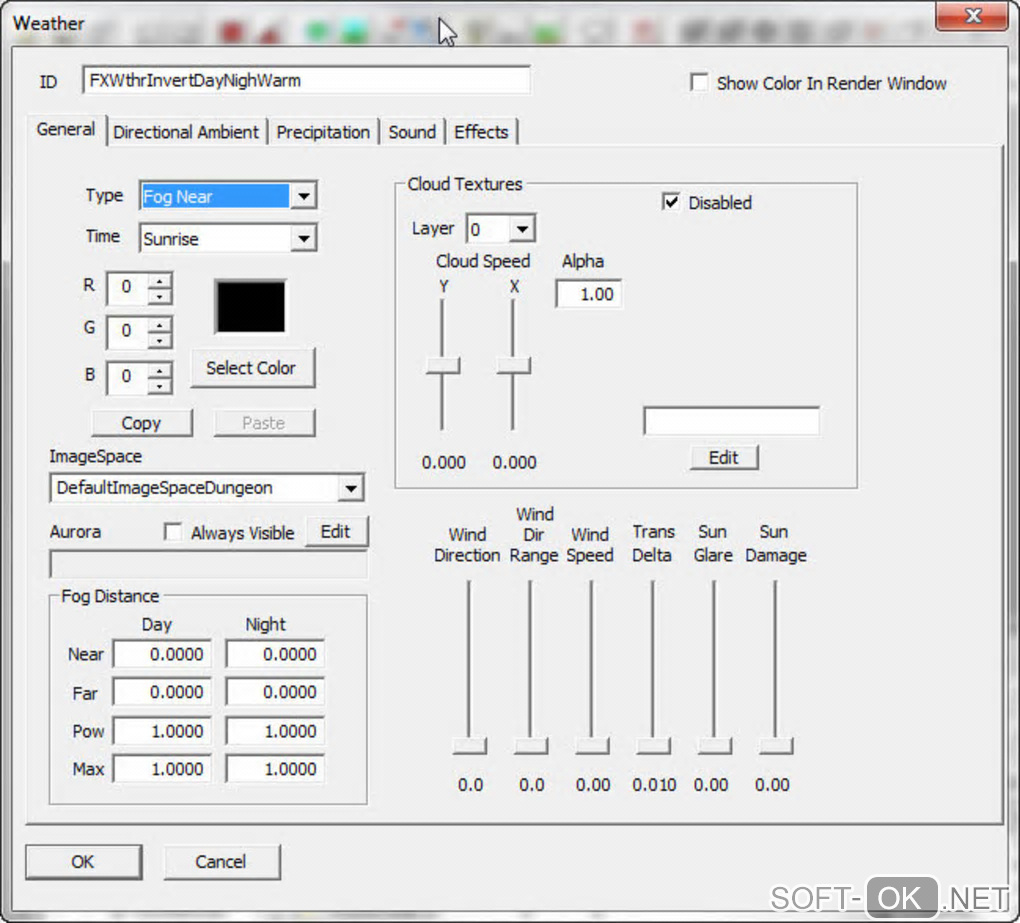This screenshot has width=1020, height=923.
Task: Click the Cloud Speed X slider handle
Action: click(514, 365)
